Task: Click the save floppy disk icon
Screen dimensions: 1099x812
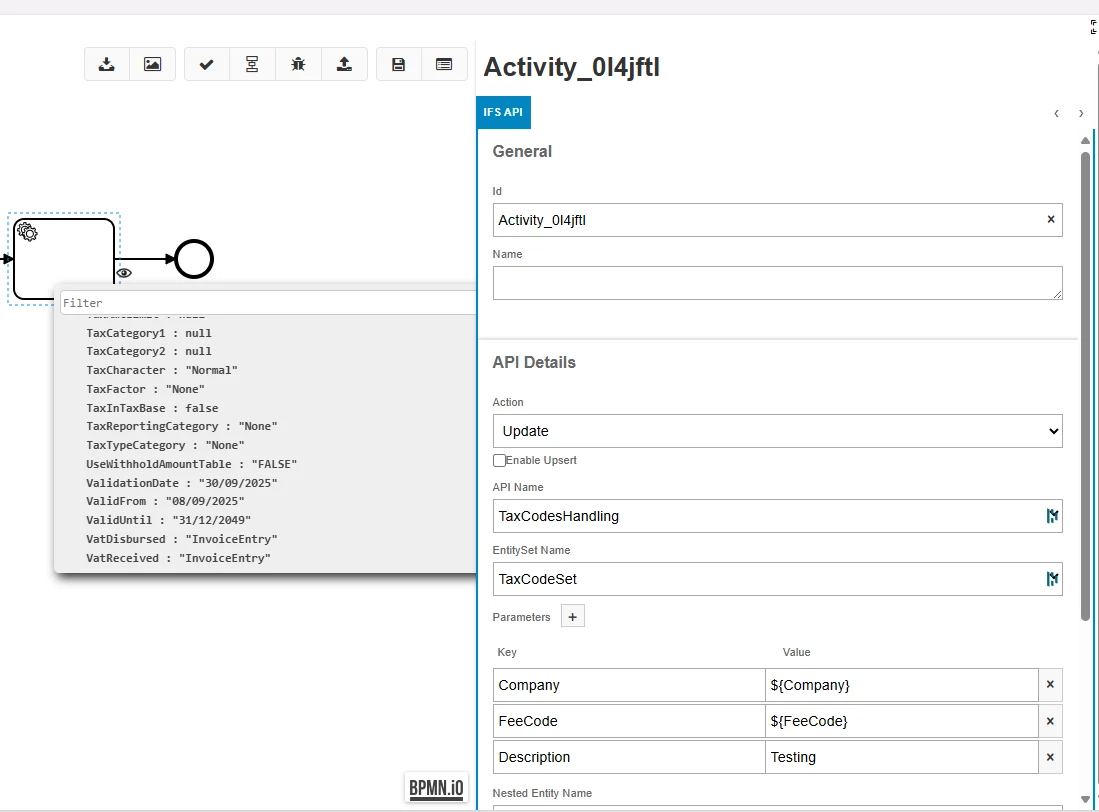Action: tap(398, 64)
